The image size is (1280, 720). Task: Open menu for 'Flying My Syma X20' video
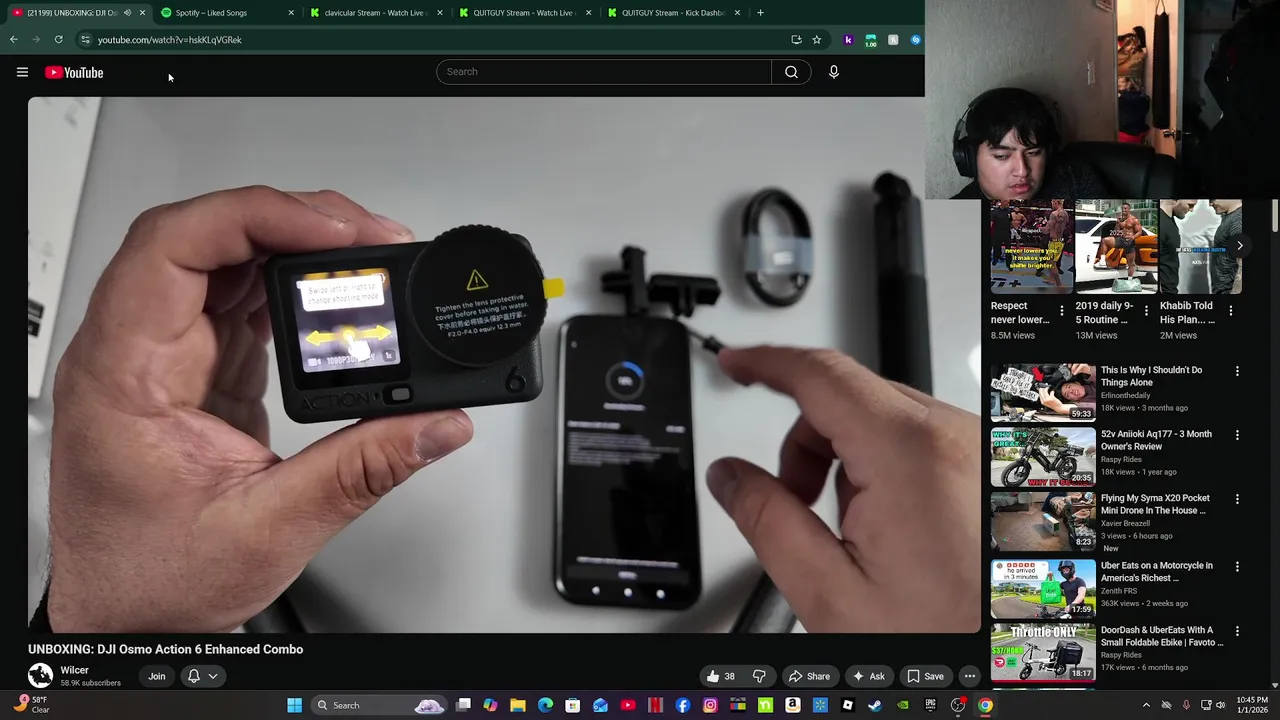(1237, 499)
